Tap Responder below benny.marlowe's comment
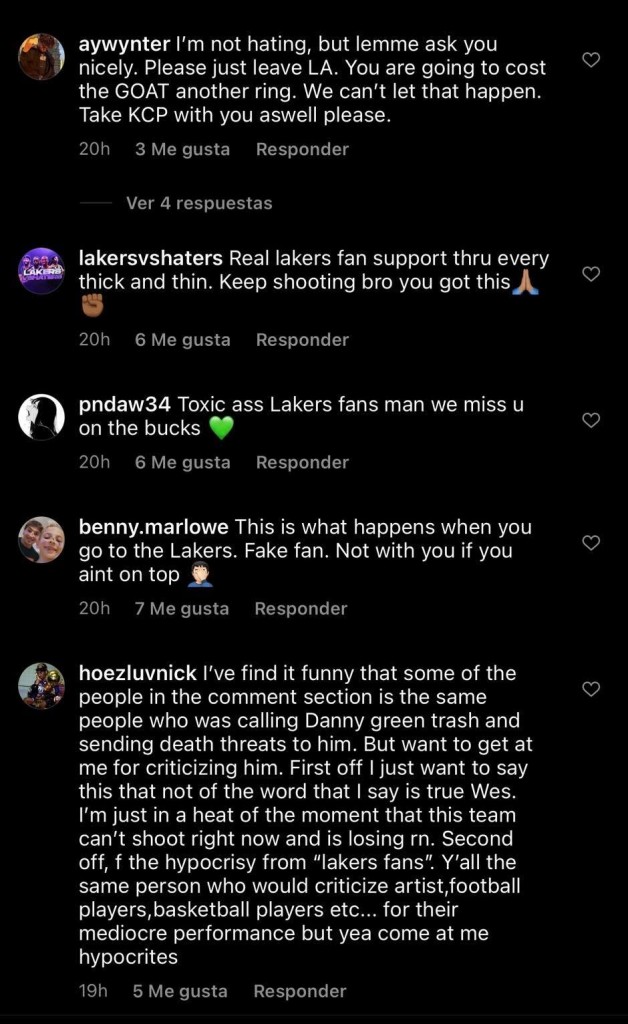The image size is (628, 1024). click(x=301, y=608)
